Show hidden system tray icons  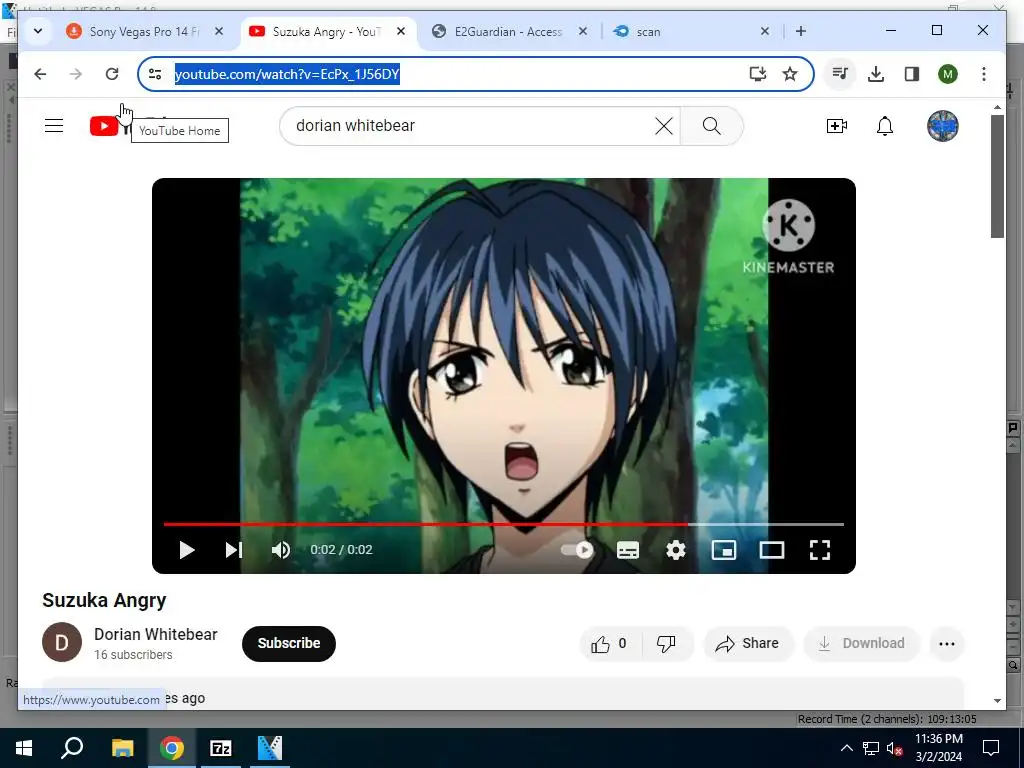[x=846, y=748]
